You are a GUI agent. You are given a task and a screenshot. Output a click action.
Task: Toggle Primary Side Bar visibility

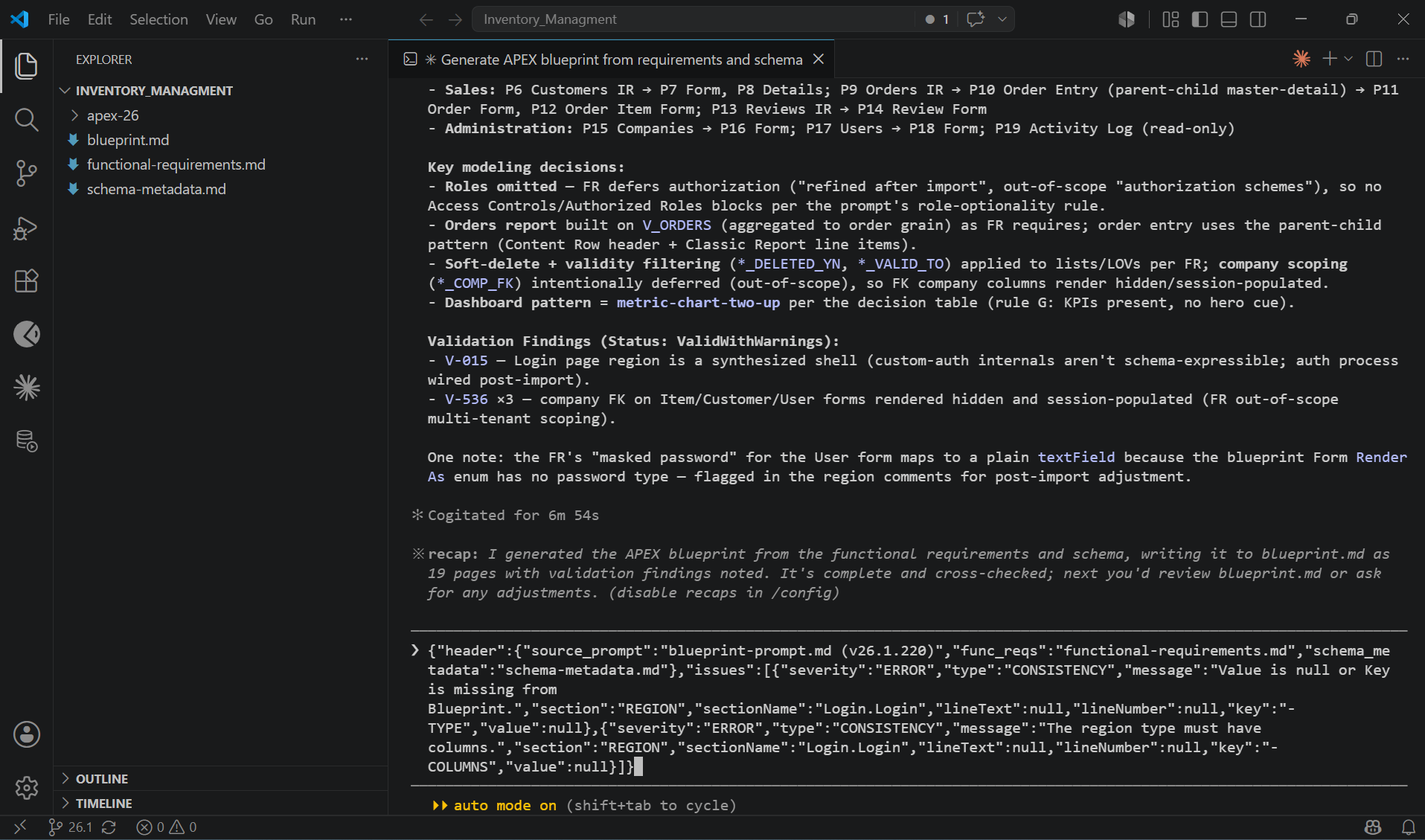click(x=1200, y=19)
